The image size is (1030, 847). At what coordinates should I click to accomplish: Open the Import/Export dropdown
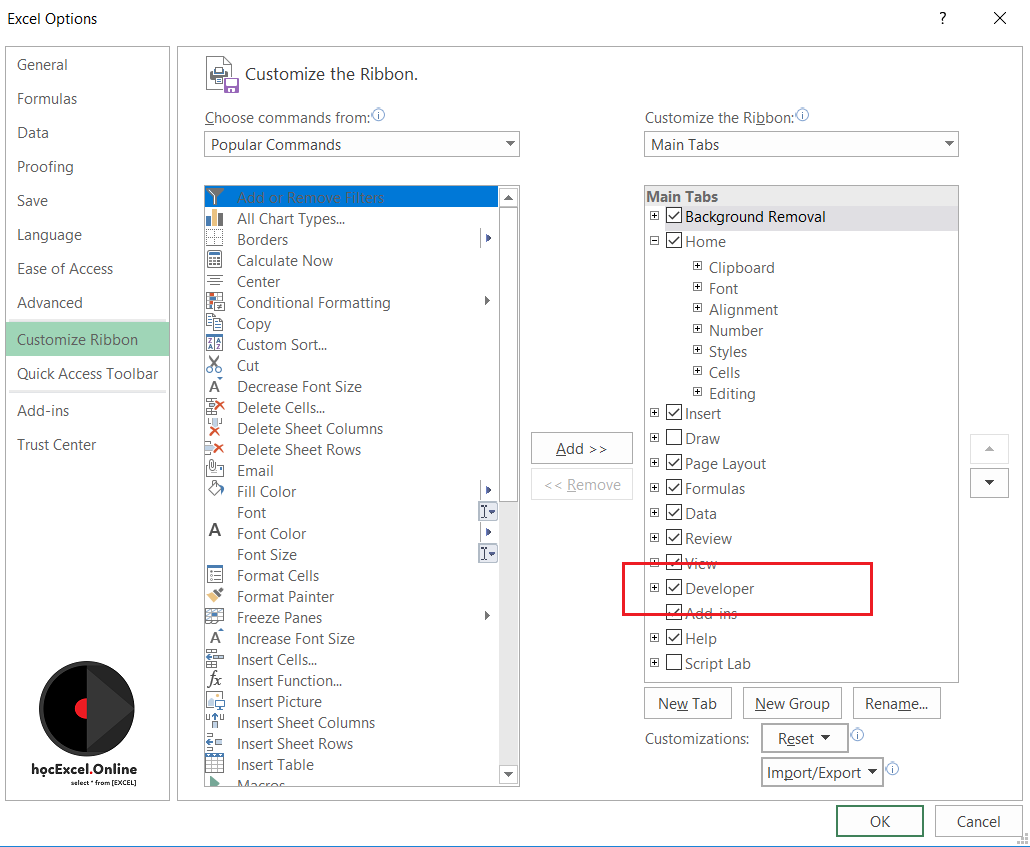(x=822, y=772)
